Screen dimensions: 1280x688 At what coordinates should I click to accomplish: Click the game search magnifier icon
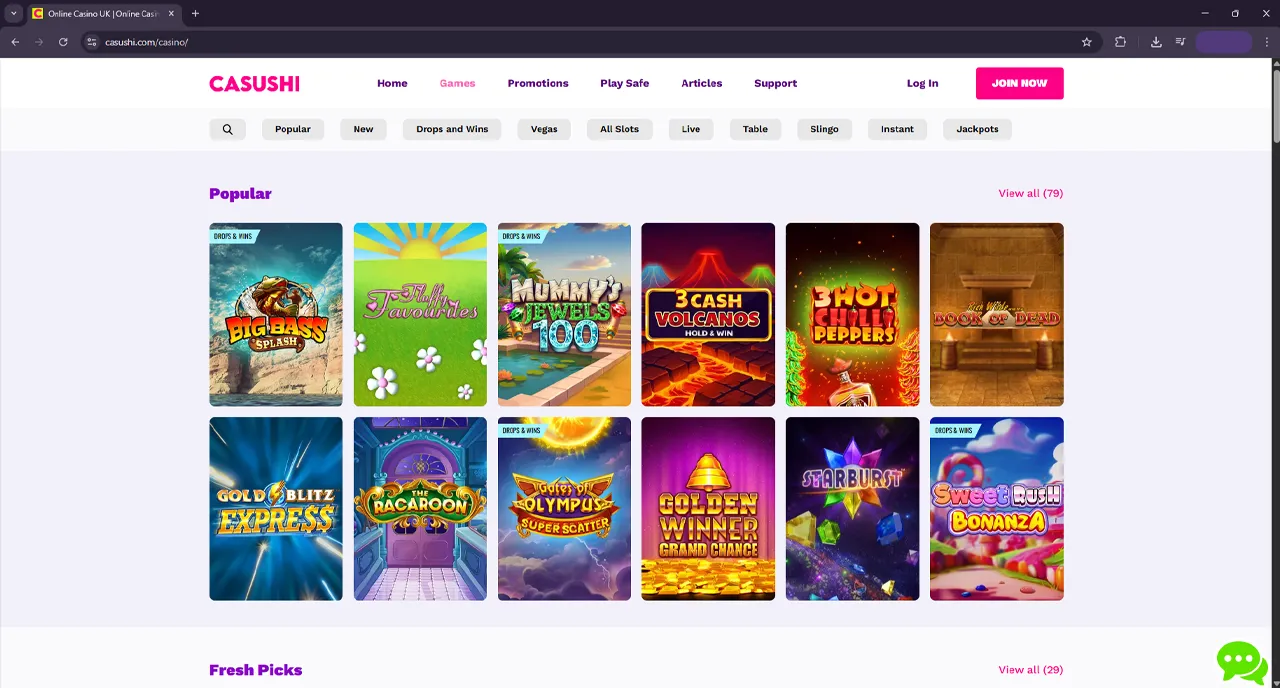227,129
